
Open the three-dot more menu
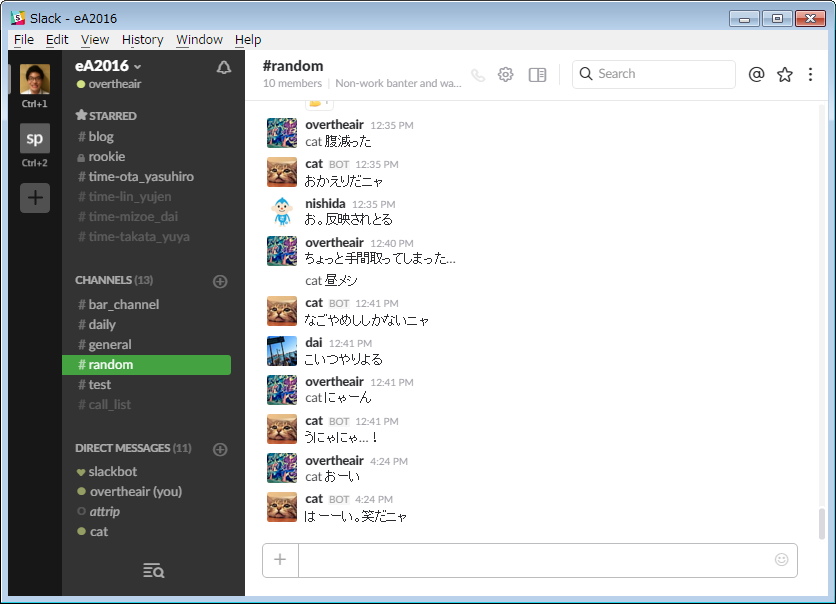coord(810,74)
